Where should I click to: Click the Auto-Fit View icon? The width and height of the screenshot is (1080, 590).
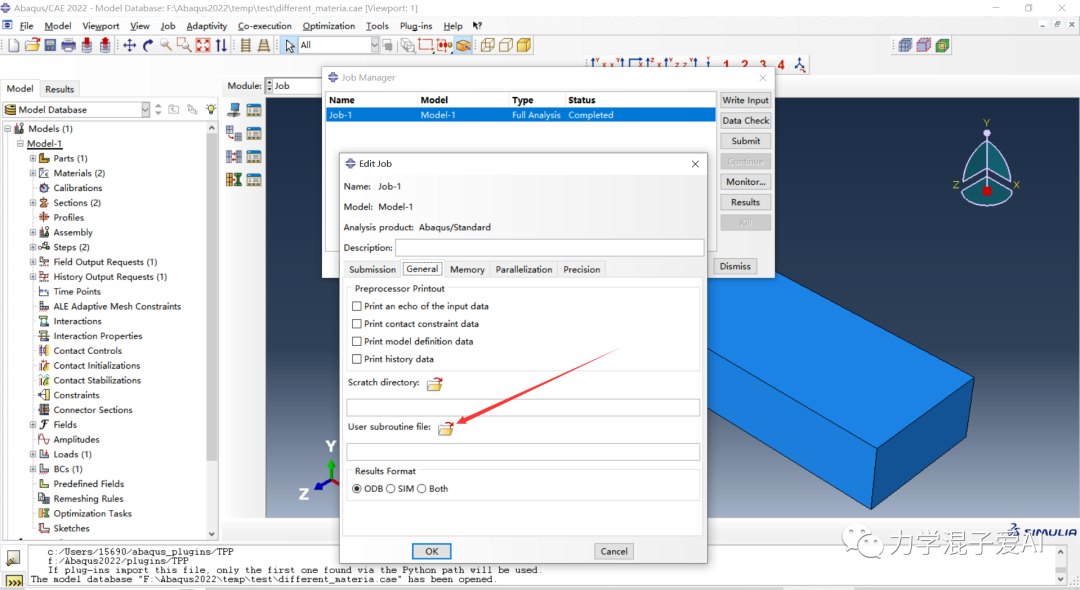coord(202,44)
